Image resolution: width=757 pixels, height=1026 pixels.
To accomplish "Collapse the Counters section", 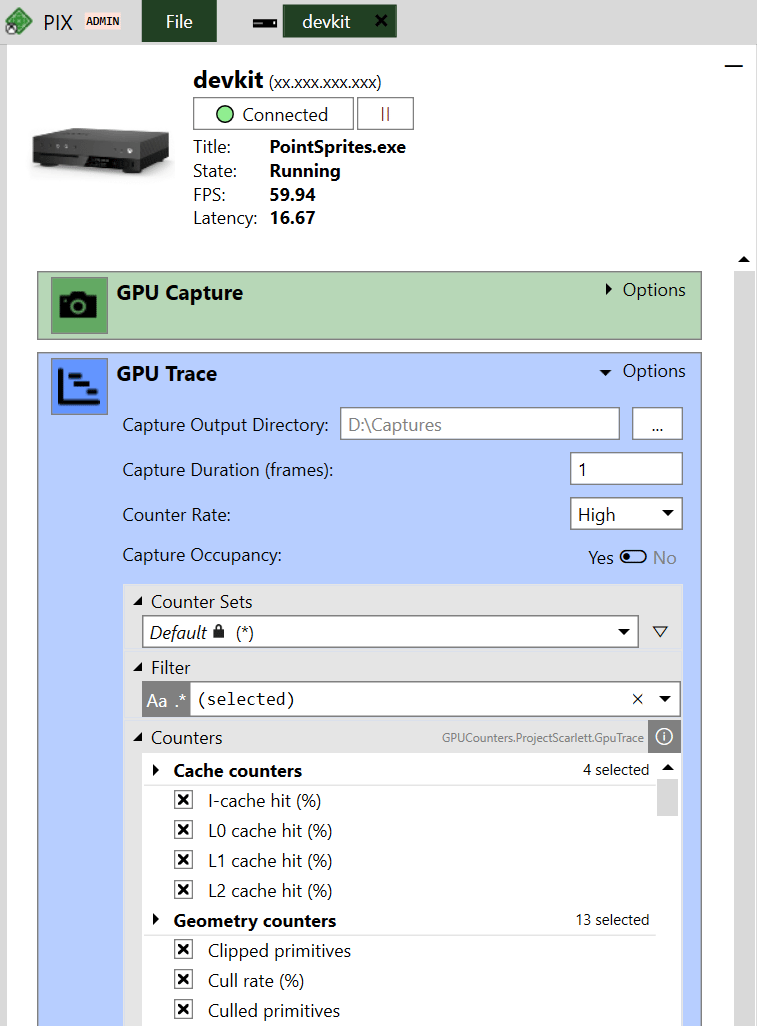I will click(138, 737).
